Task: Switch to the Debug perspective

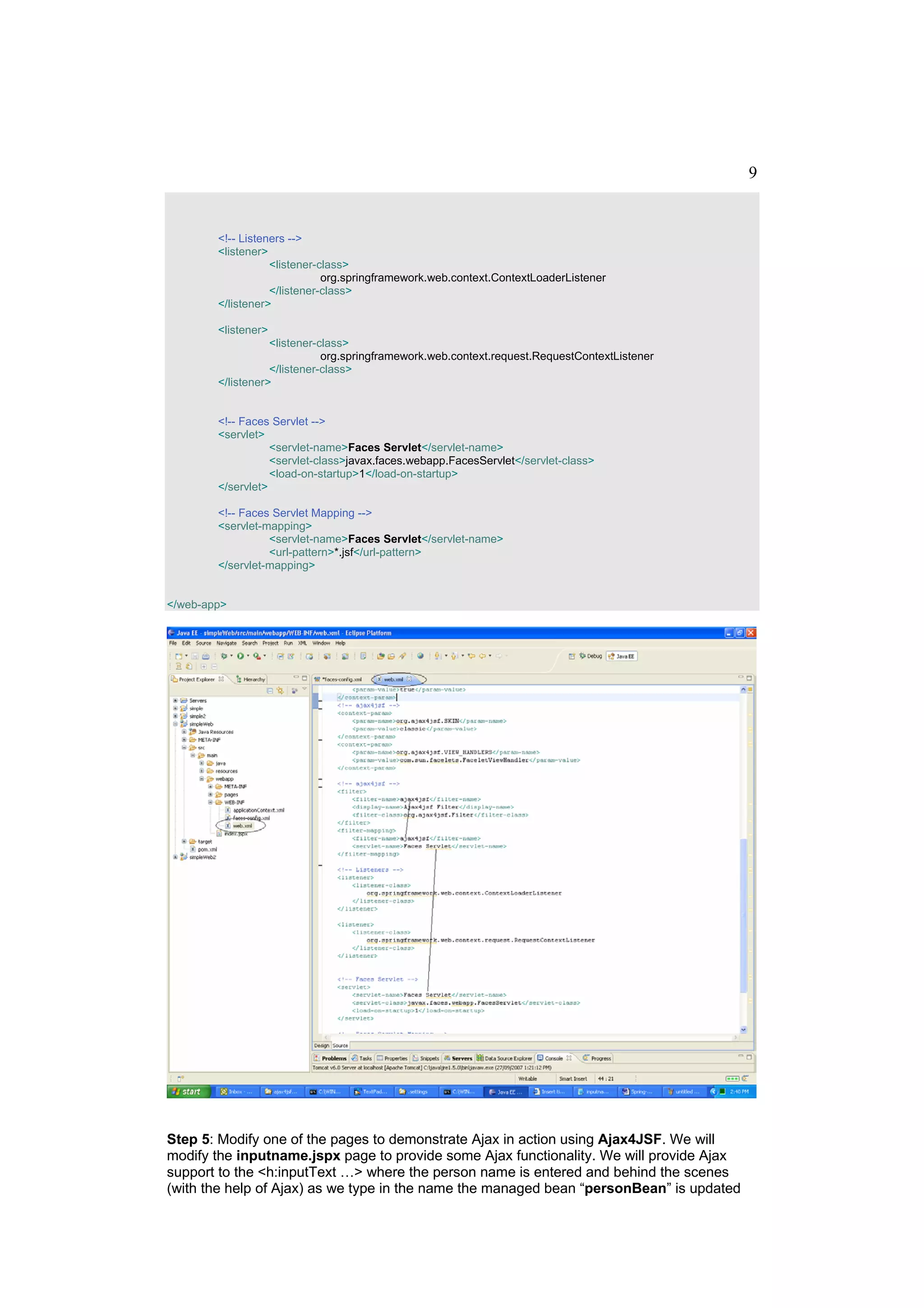Action: tap(591, 656)
